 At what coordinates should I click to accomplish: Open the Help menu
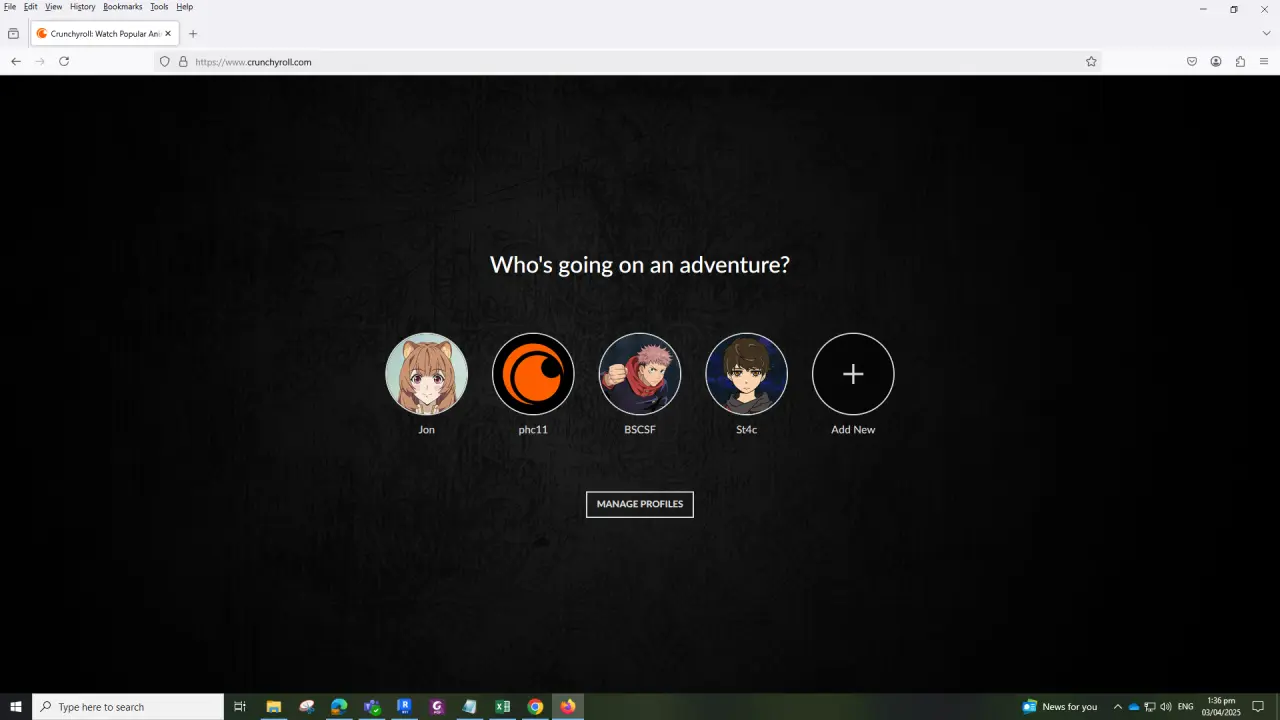click(185, 7)
